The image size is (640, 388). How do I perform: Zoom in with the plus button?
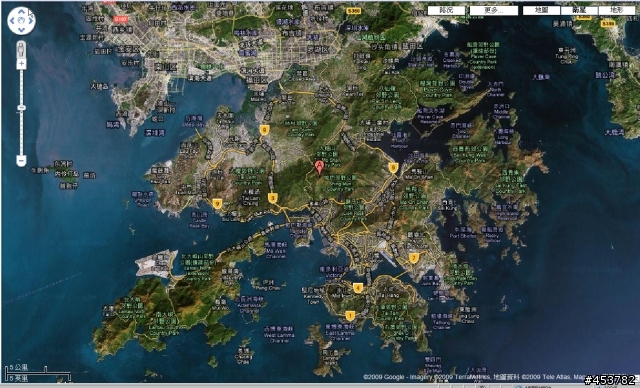pos(21,64)
